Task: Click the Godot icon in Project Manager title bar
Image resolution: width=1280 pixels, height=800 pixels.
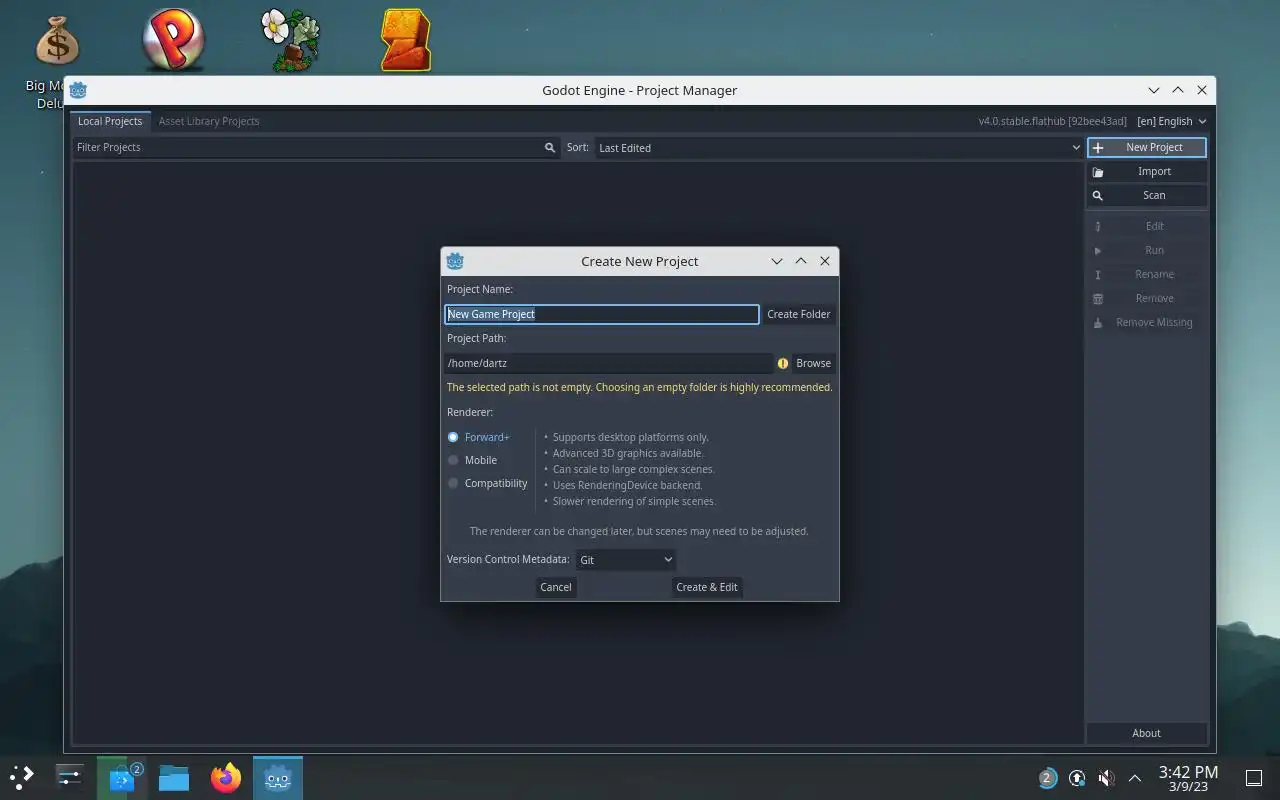Action: click(x=78, y=90)
